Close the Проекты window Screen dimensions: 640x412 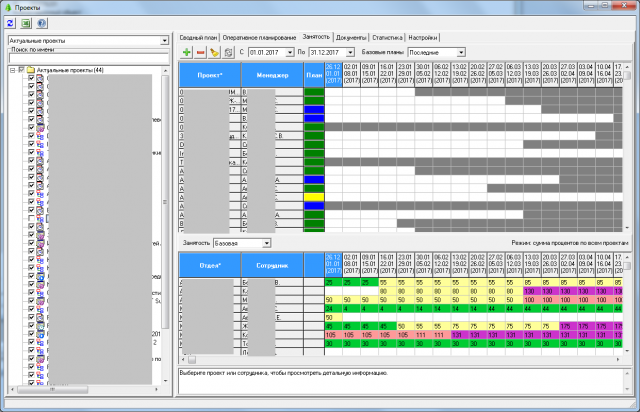tap(624, 5)
